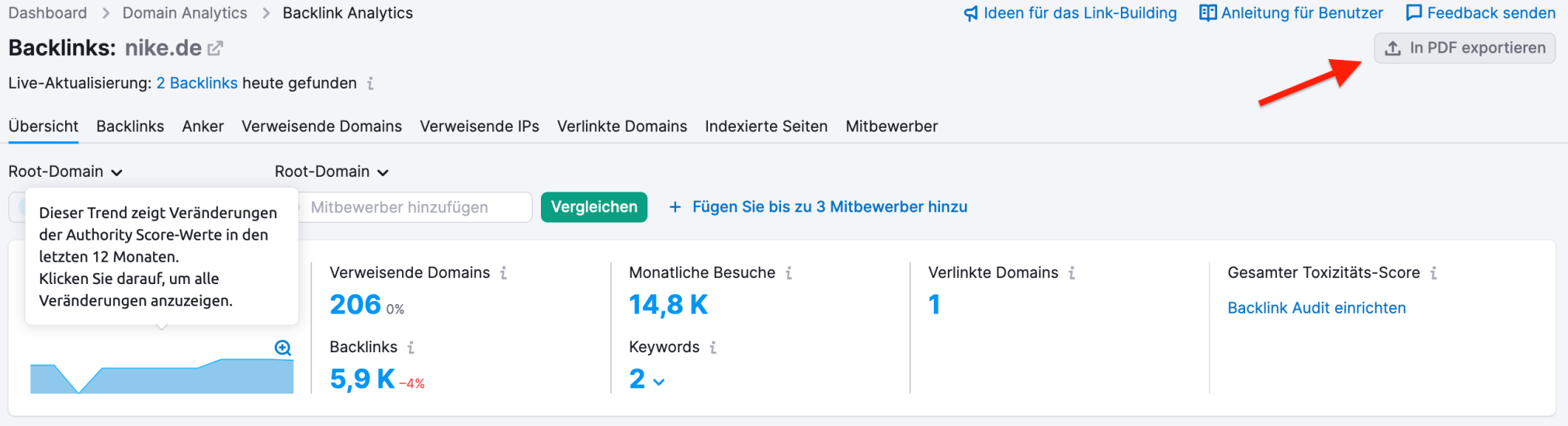
Task: Click the Verlinkte Domains value 1
Action: pyautogui.click(x=935, y=305)
